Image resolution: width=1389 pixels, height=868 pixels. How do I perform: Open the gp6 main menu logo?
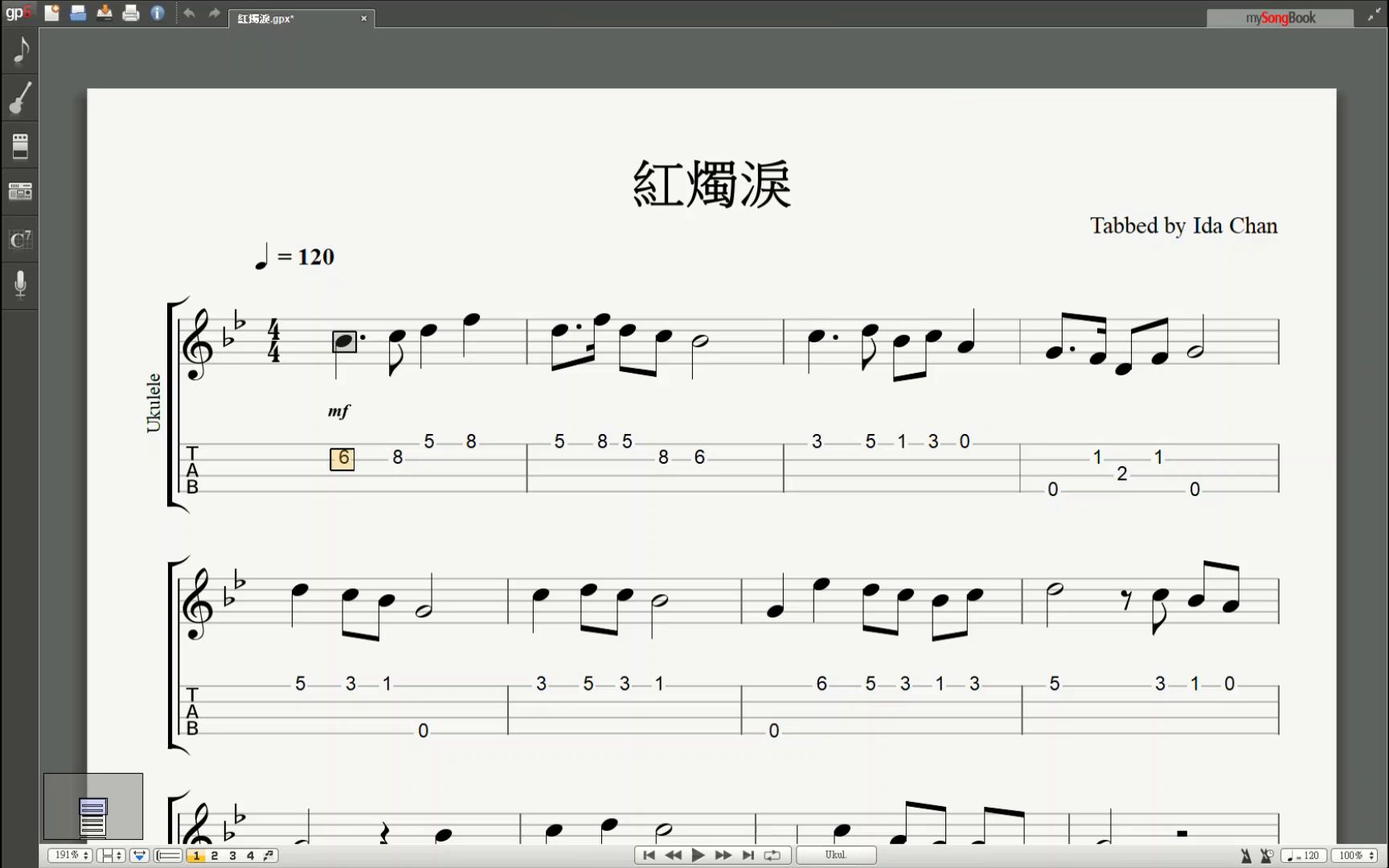[x=18, y=13]
